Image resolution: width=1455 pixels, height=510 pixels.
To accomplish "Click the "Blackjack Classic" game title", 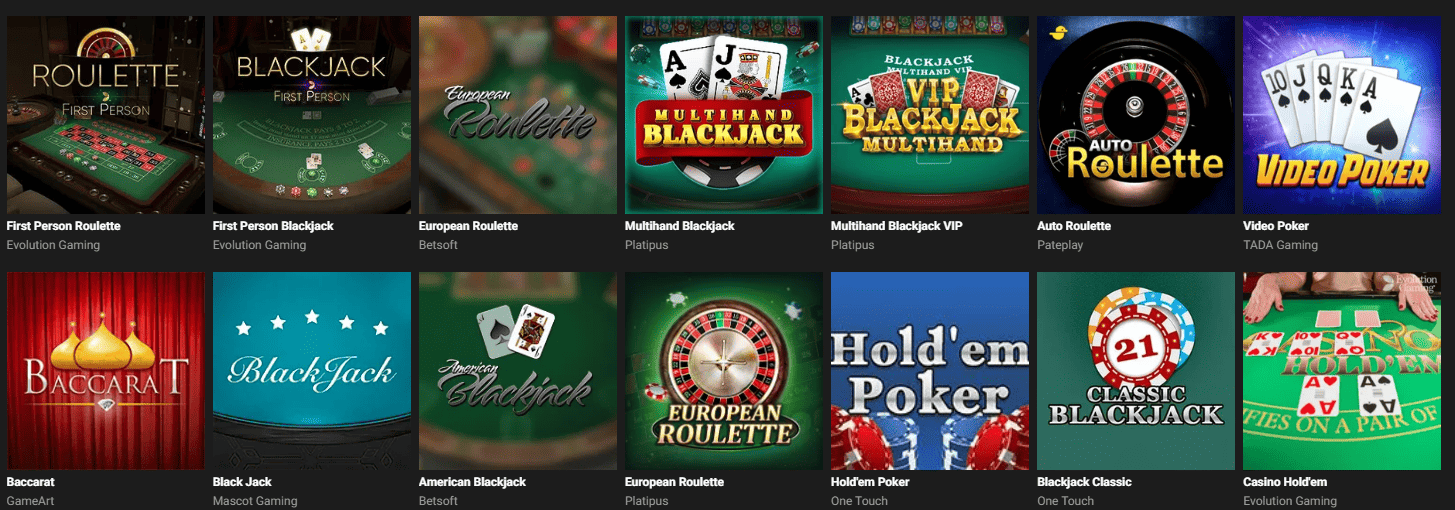I will coord(1084,482).
